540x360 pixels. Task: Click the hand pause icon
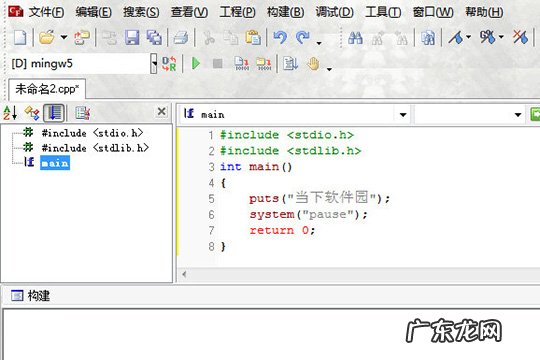[x=313, y=64]
